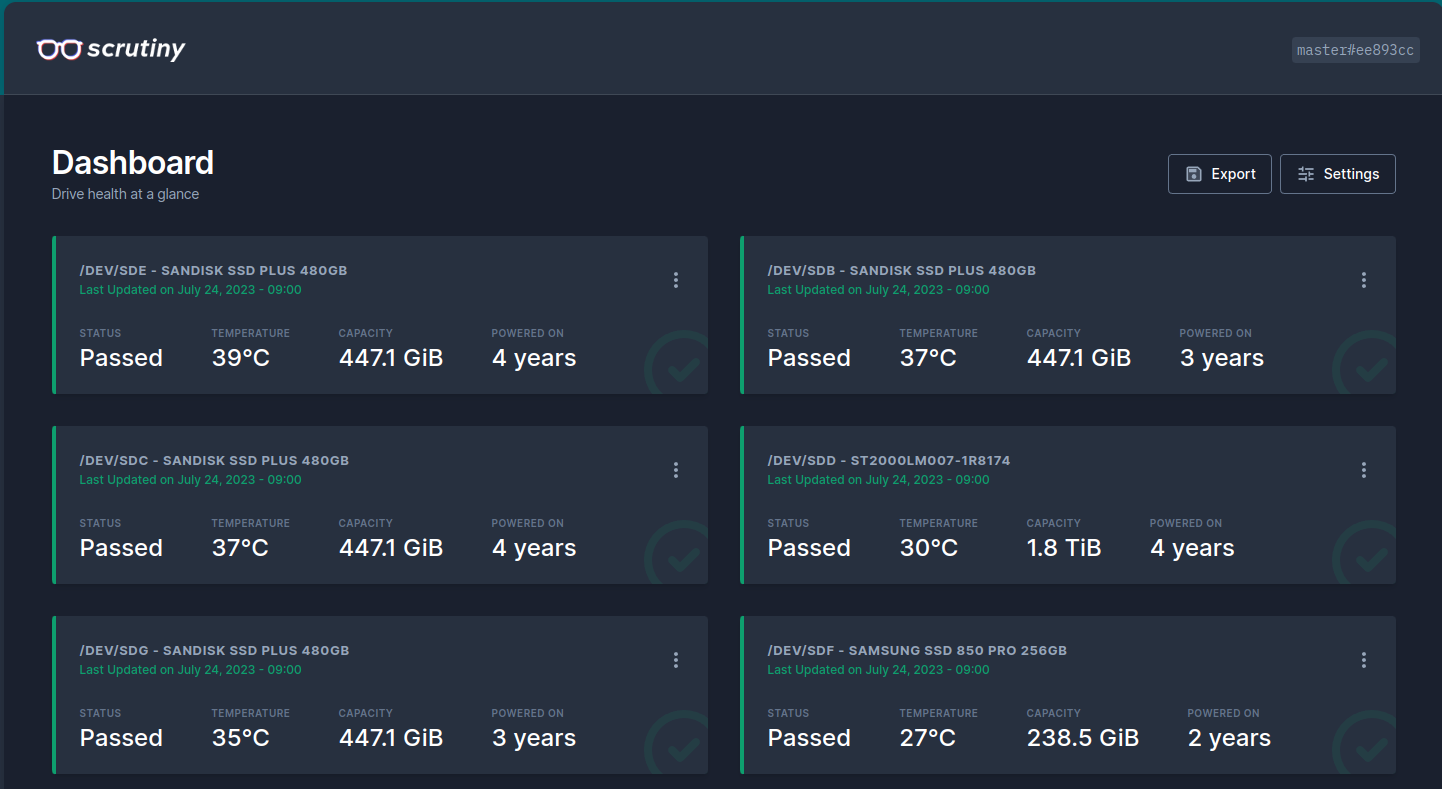Click the Passed status on /dev/sdd

pos(809,548)
